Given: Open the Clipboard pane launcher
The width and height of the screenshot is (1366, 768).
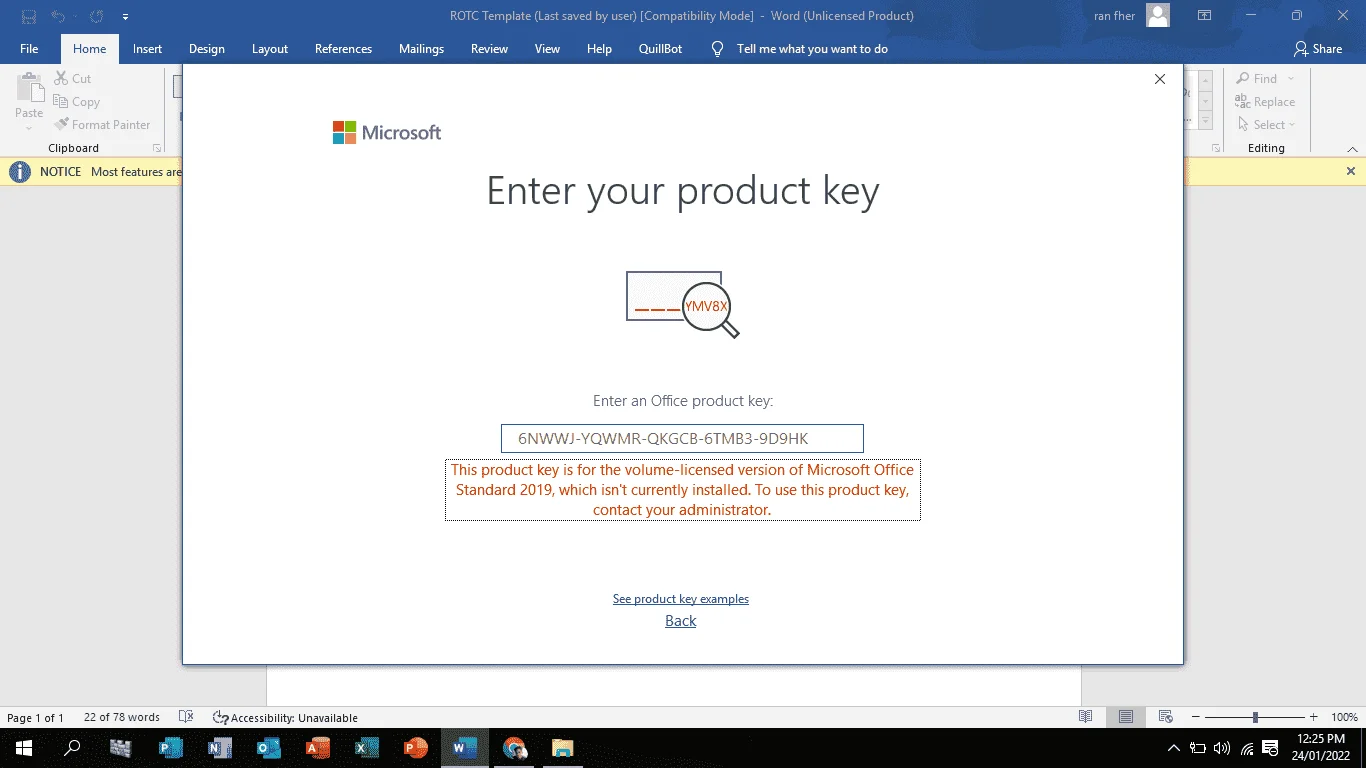Looking at the screenshot, I should pos(156,148).
